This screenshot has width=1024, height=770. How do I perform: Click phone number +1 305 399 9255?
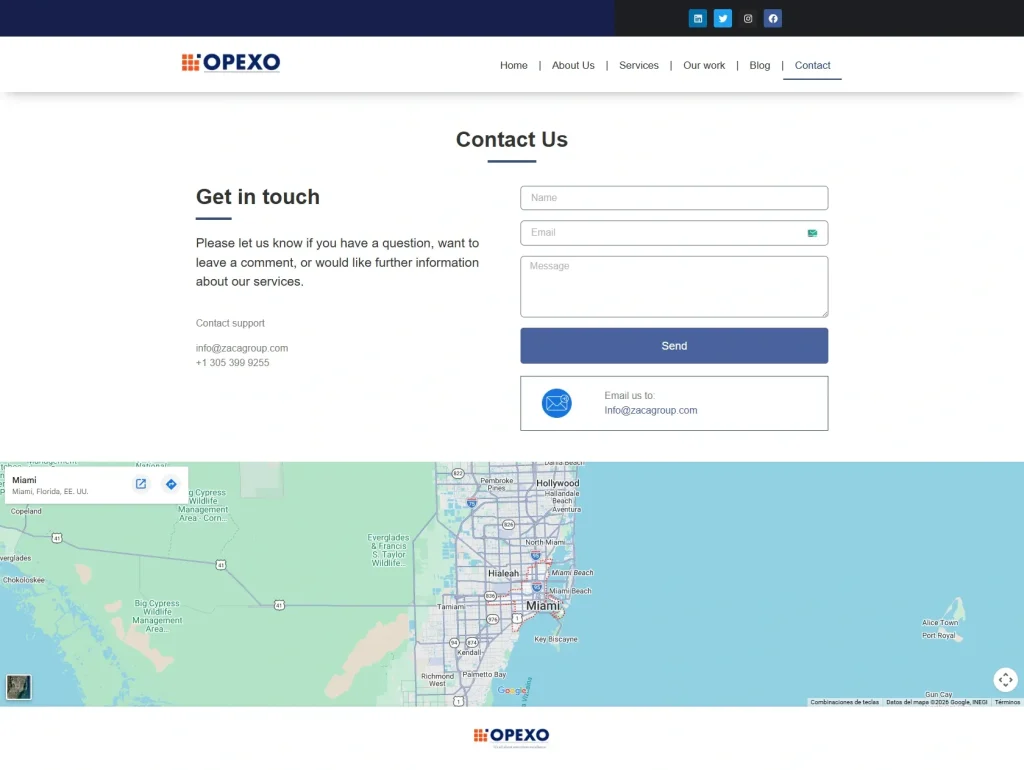232,362
